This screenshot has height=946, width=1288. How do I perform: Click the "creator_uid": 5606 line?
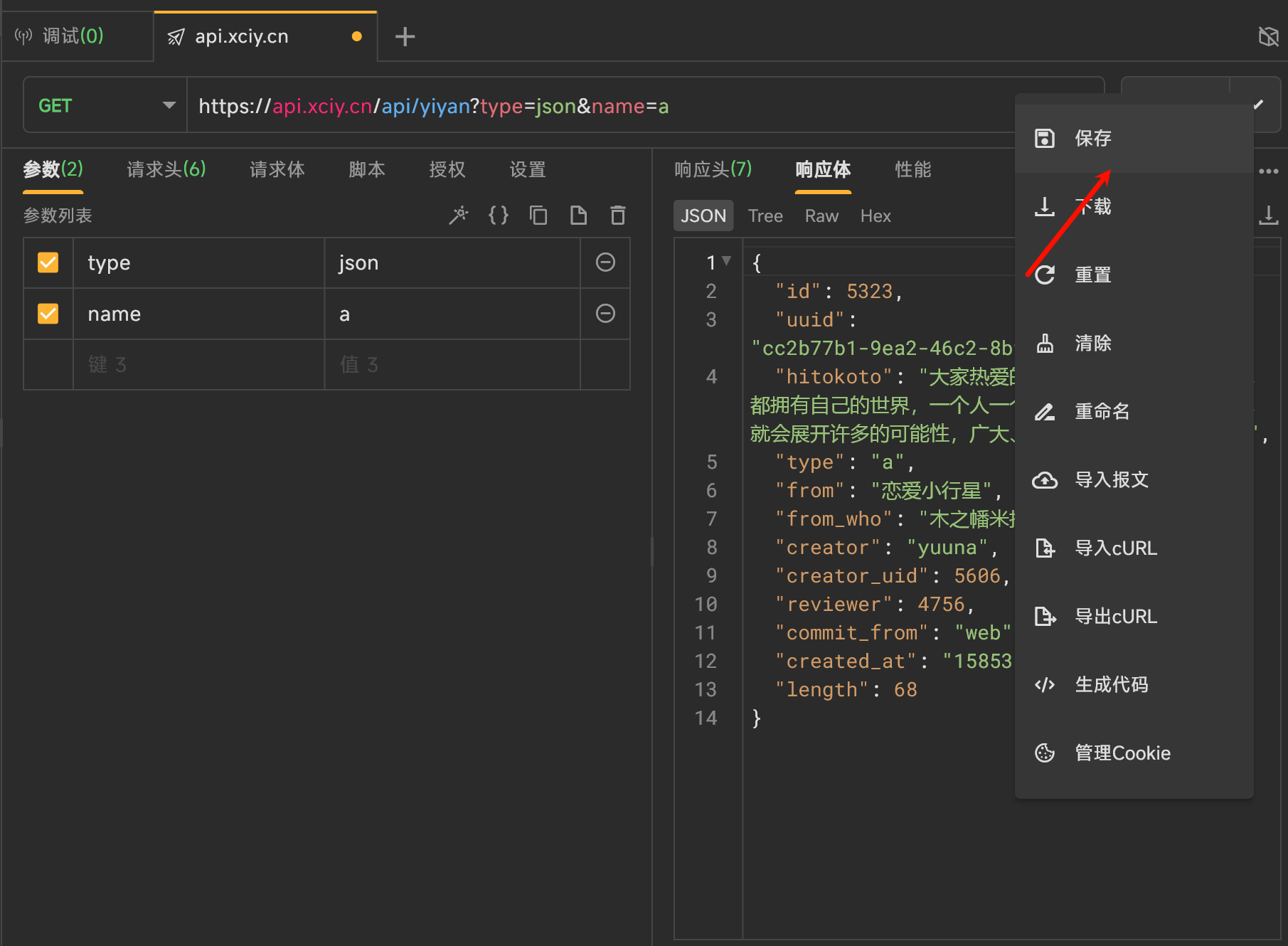click(x=893, y=575)
